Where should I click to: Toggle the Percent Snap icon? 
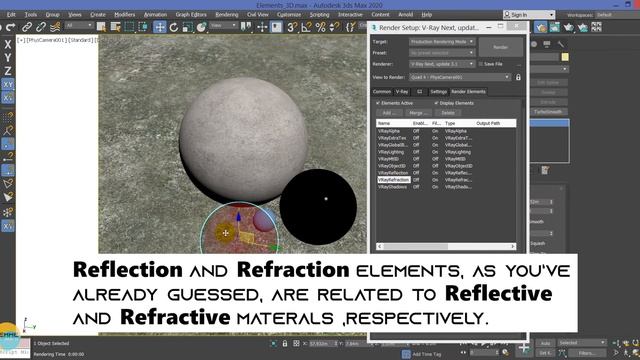tap(320, 27)
